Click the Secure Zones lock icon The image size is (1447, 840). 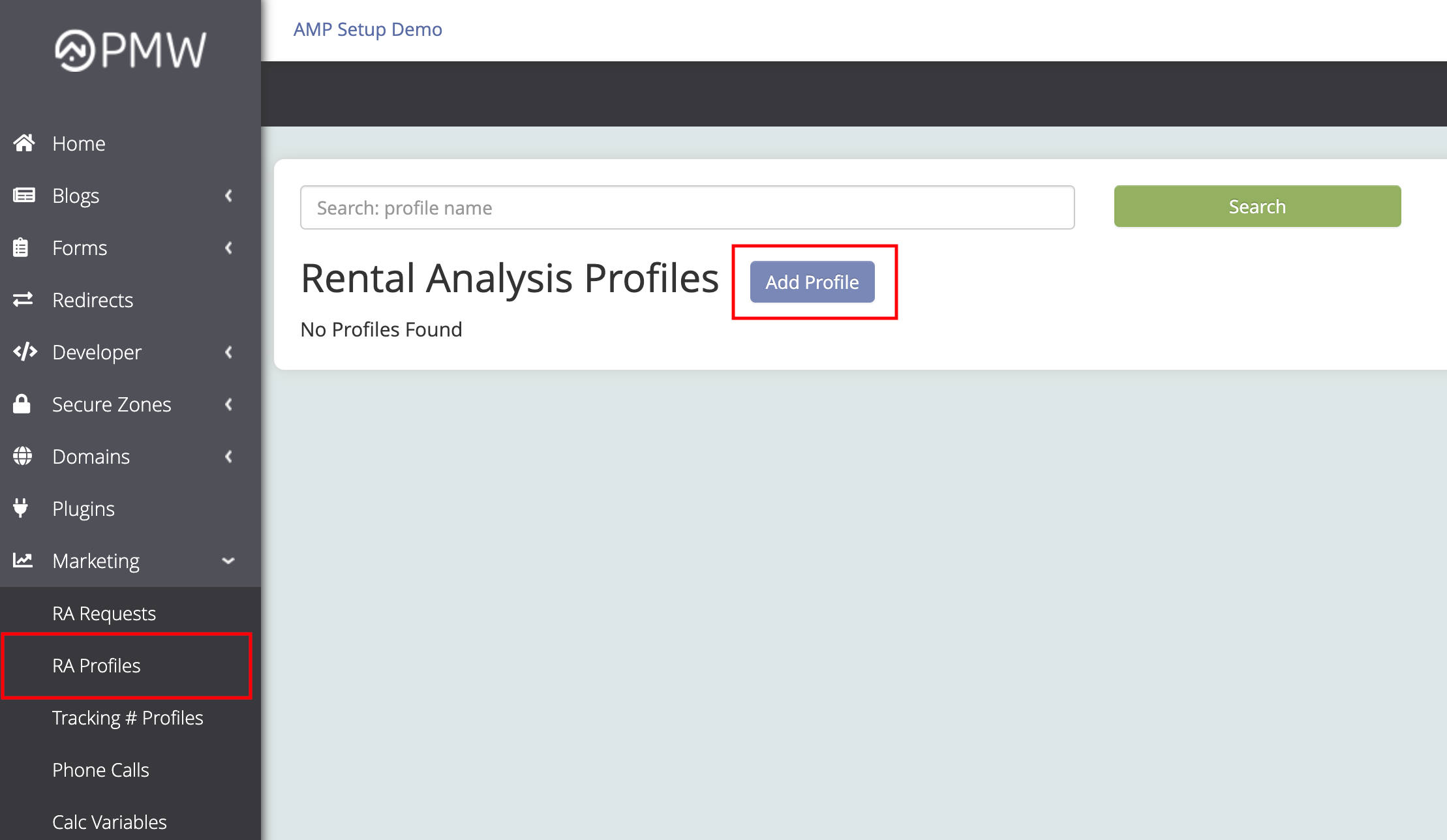point(22,404)
